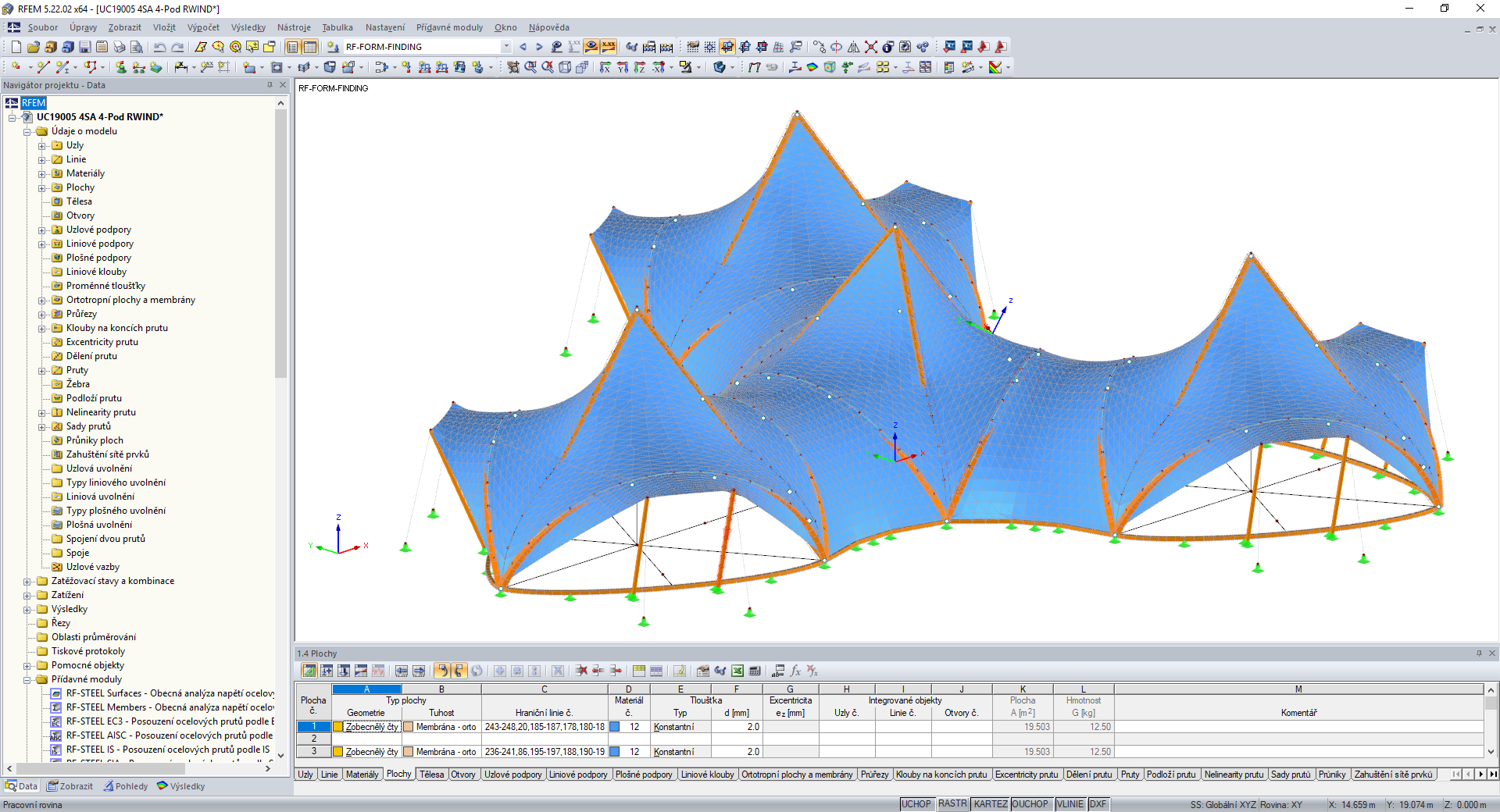Open a model file with the folder icon

(x=33, y=47)
